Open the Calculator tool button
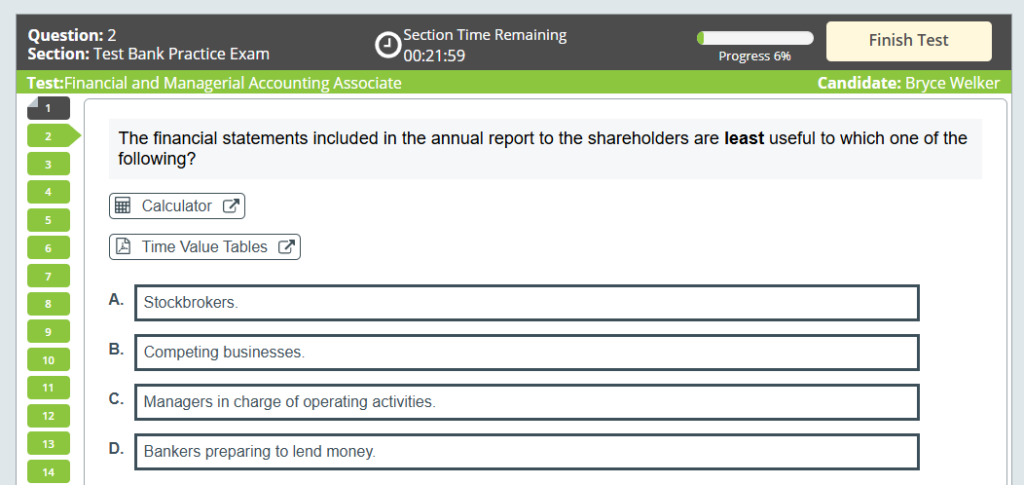 click(177, 206)
